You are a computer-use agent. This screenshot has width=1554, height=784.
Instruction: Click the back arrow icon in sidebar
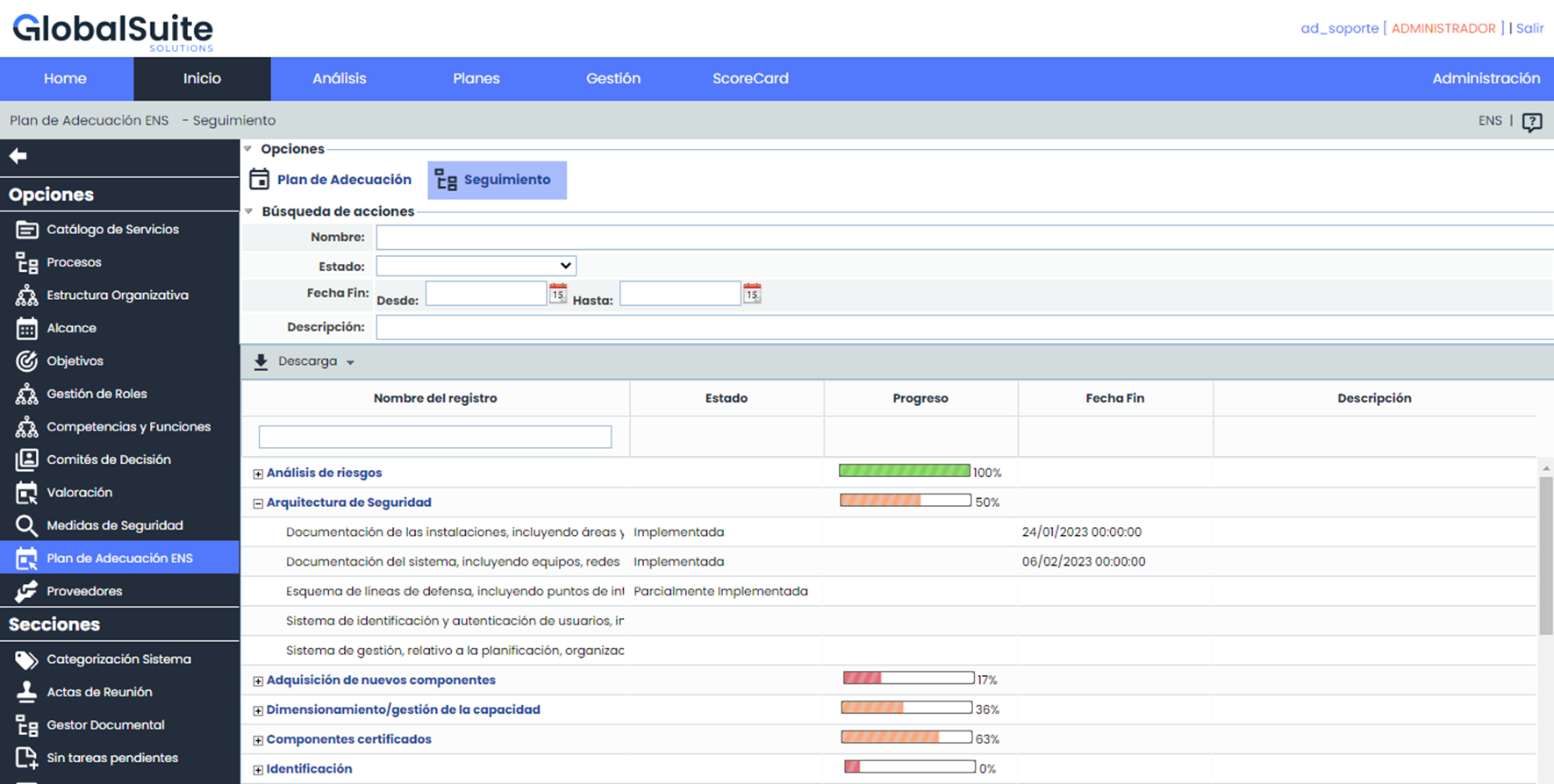click(18, 156)
